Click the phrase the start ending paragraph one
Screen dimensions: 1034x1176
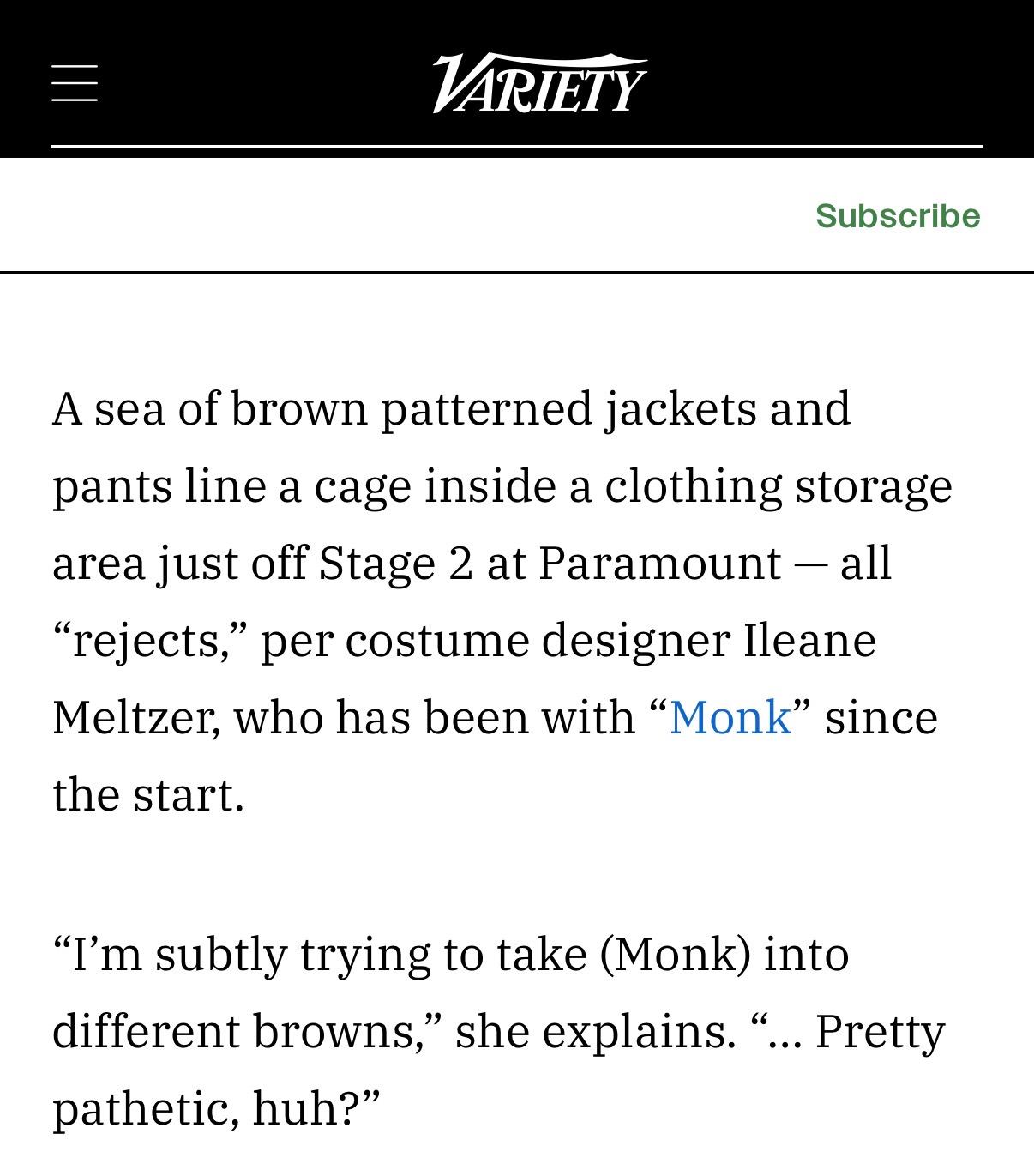coord(147,794)
